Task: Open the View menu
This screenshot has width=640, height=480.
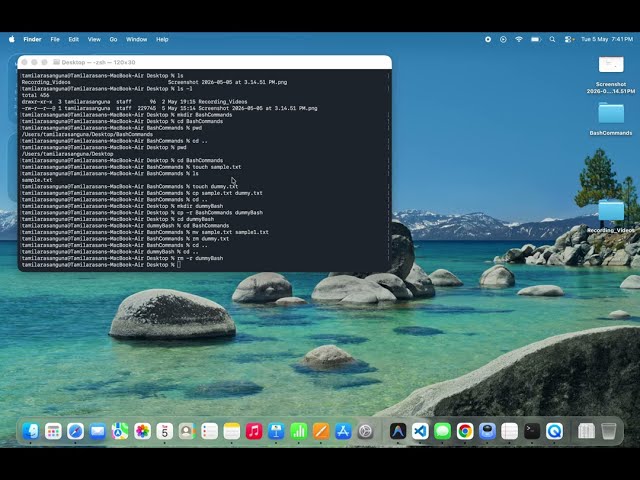Action: pos(94,39)
